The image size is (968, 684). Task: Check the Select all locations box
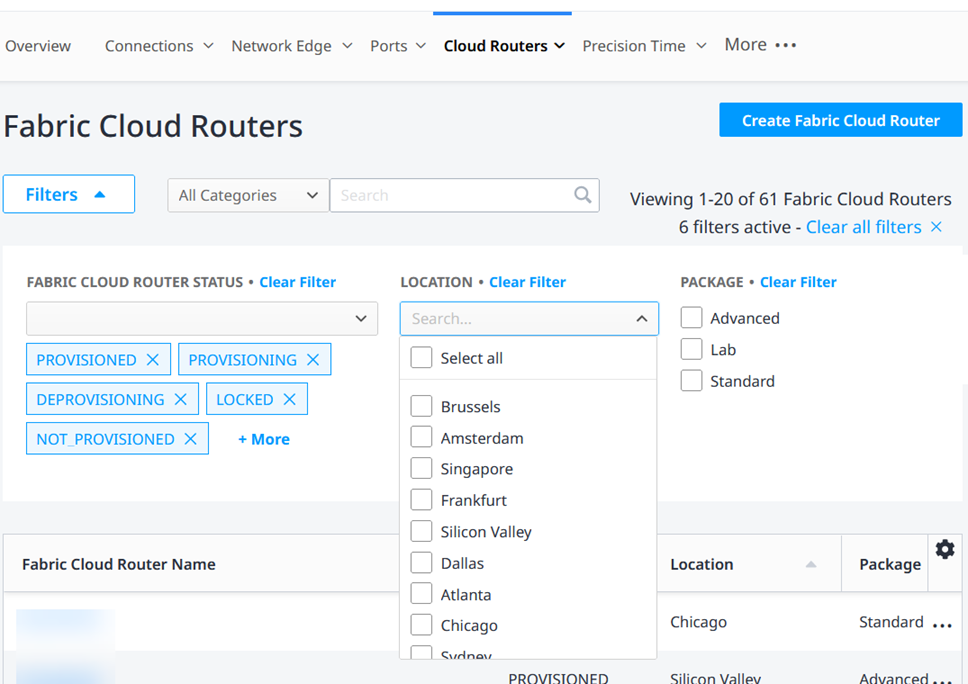421,357
